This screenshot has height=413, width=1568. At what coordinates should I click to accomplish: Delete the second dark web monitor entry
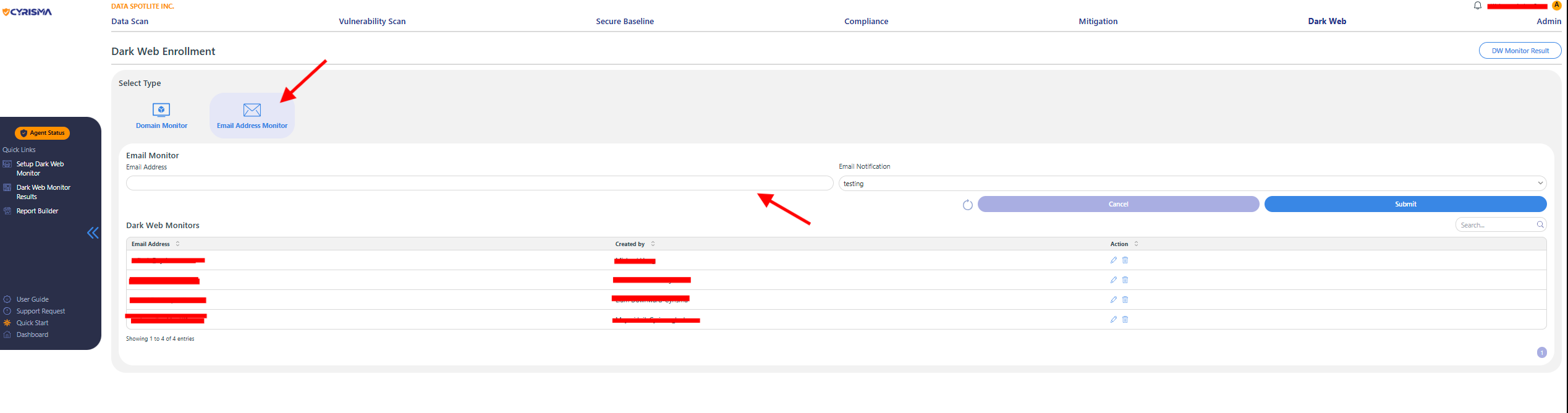coord(1125,280)
